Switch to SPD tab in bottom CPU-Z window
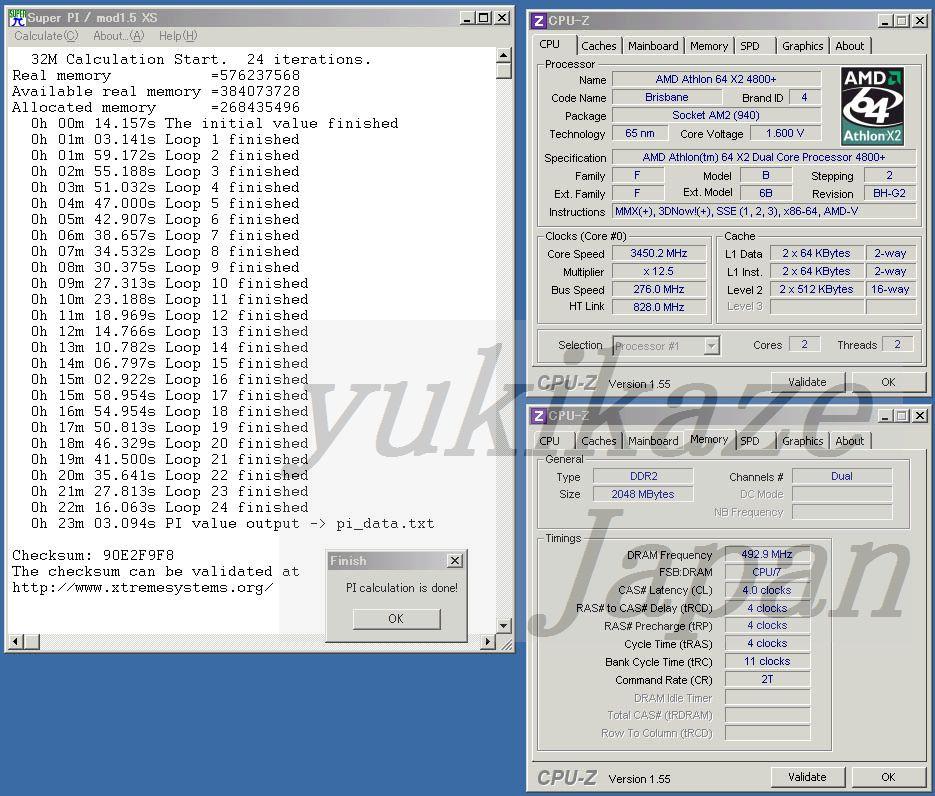 750,441
